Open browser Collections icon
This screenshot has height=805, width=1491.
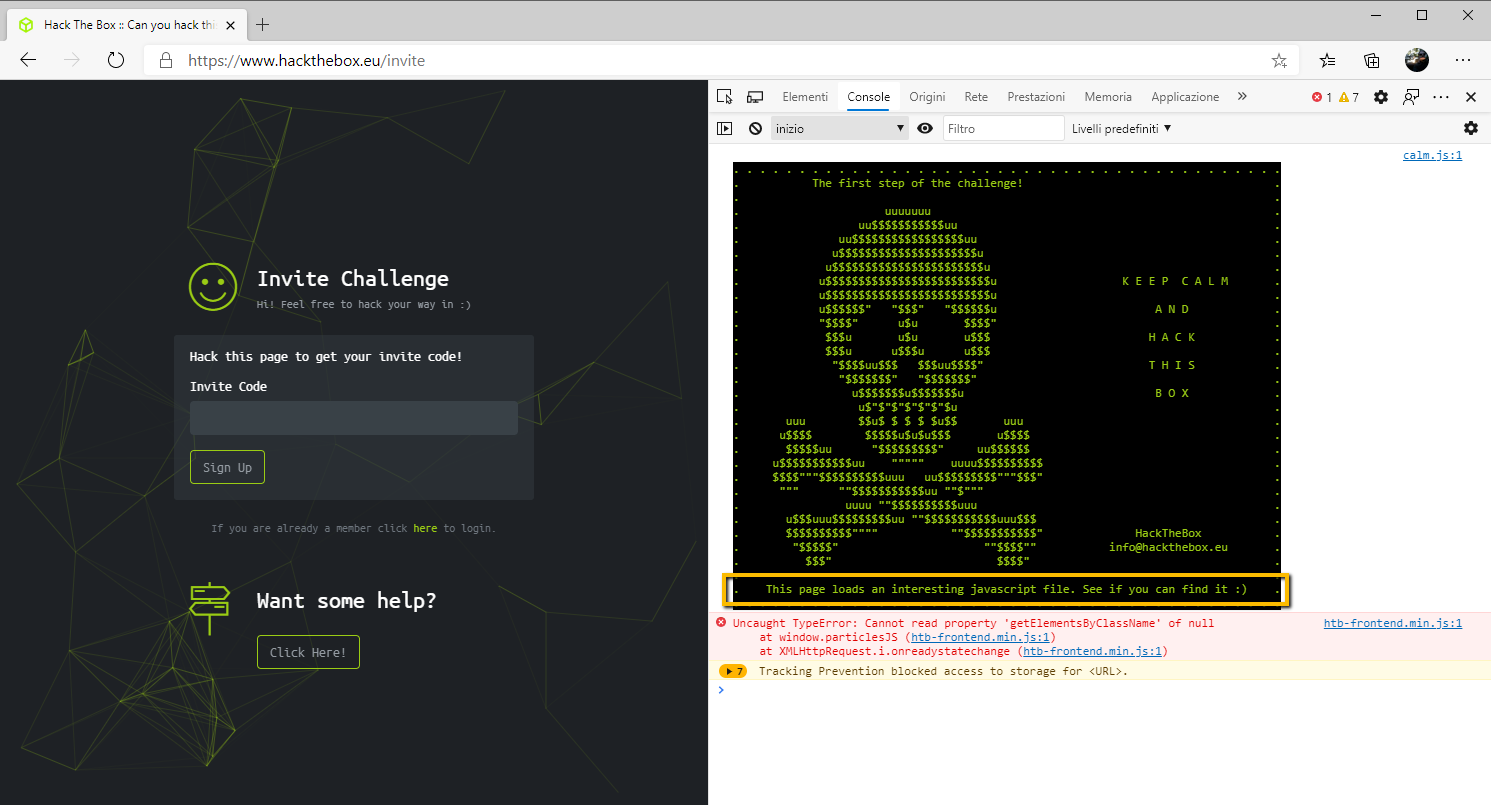tap(1372, 60)
